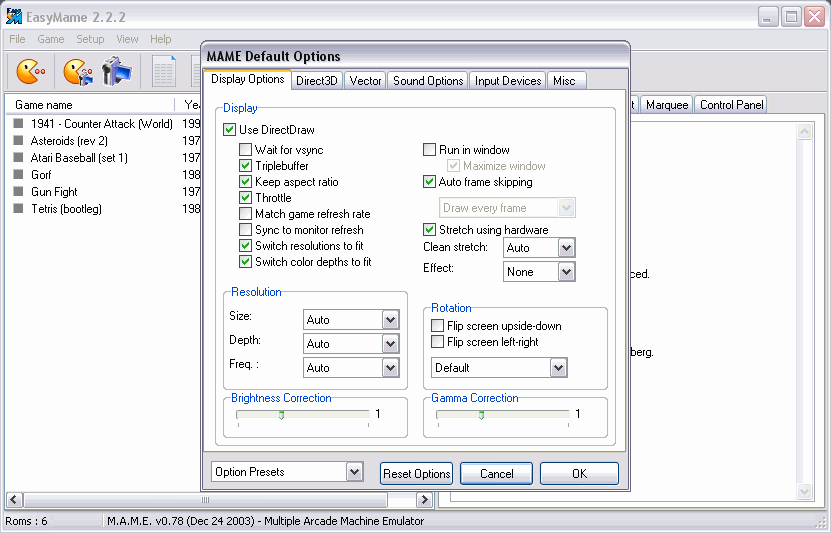Viewport: 831px width, 533px height.
Task: Disable Auto frame skipping
Action: [x=429, y=182]
